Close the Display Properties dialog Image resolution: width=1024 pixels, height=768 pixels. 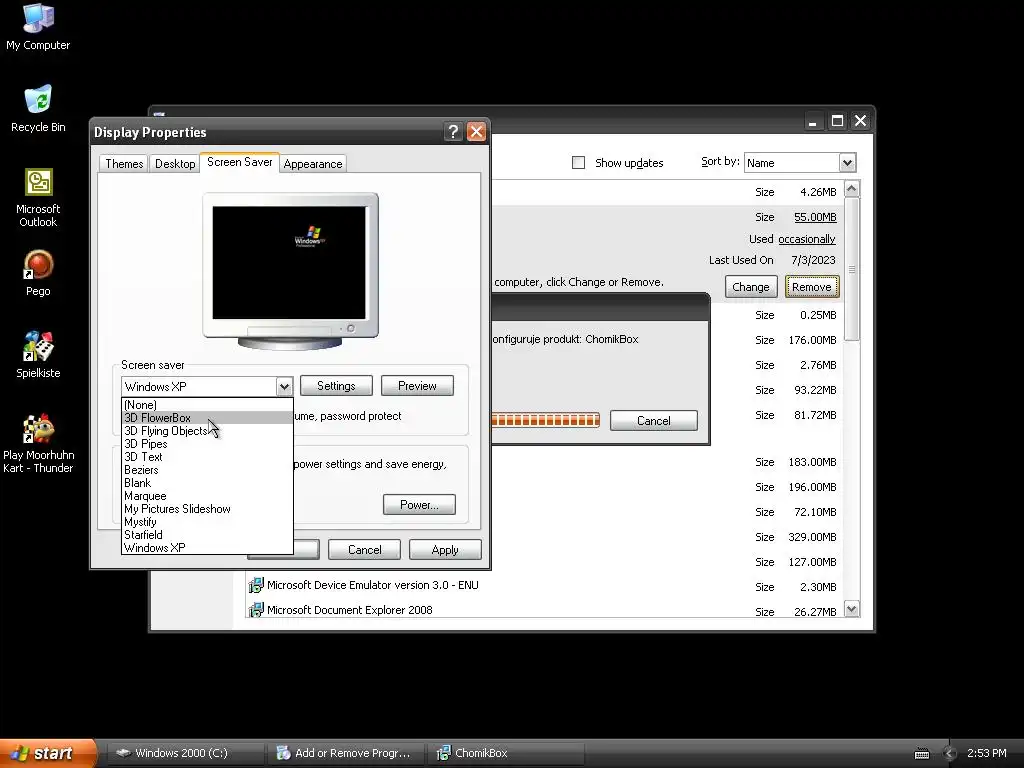point(477,132)
